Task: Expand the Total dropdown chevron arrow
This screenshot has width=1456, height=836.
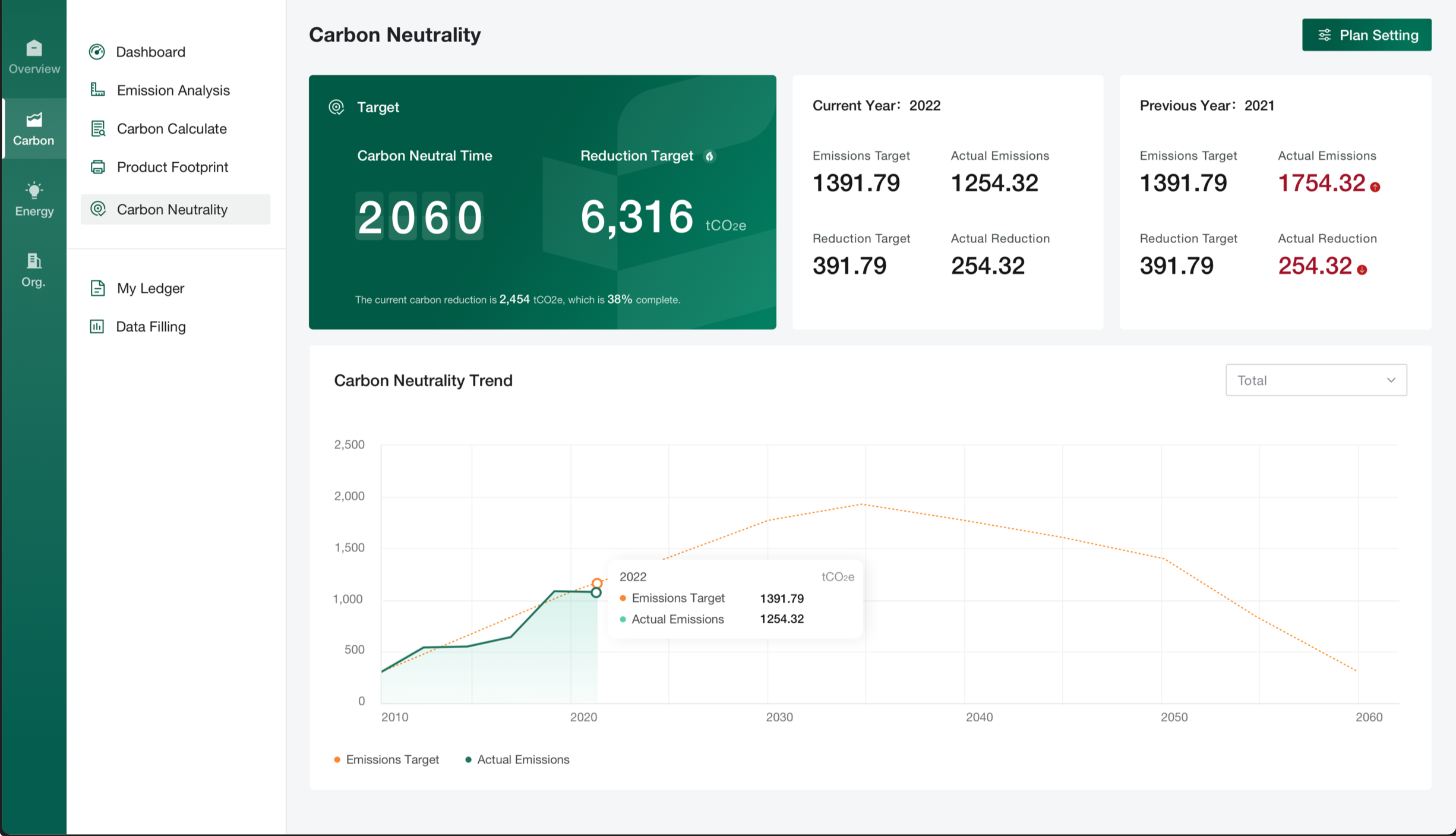Action: coord(1391,380)
